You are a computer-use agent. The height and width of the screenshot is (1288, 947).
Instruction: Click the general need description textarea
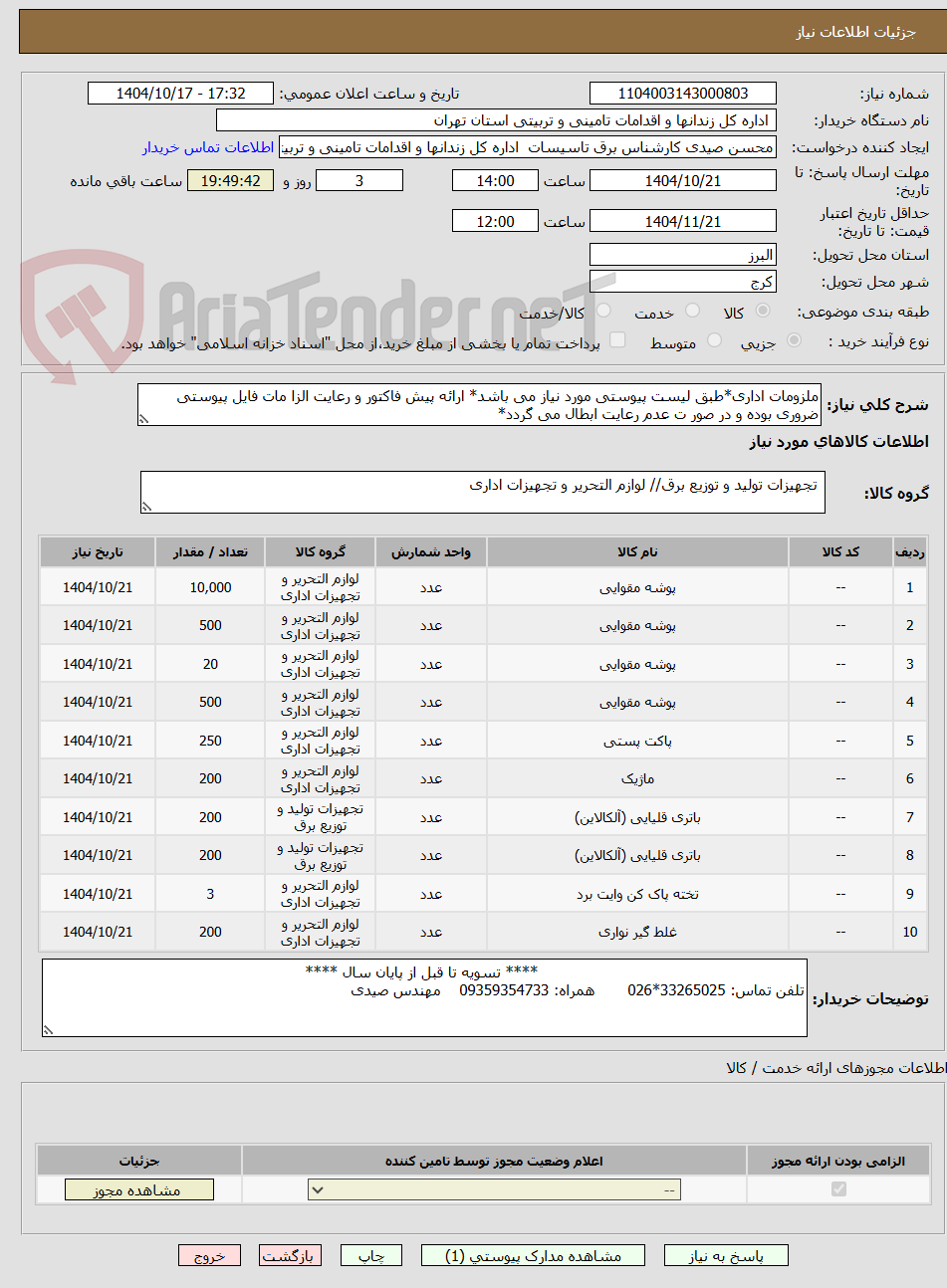pos(480,405)
